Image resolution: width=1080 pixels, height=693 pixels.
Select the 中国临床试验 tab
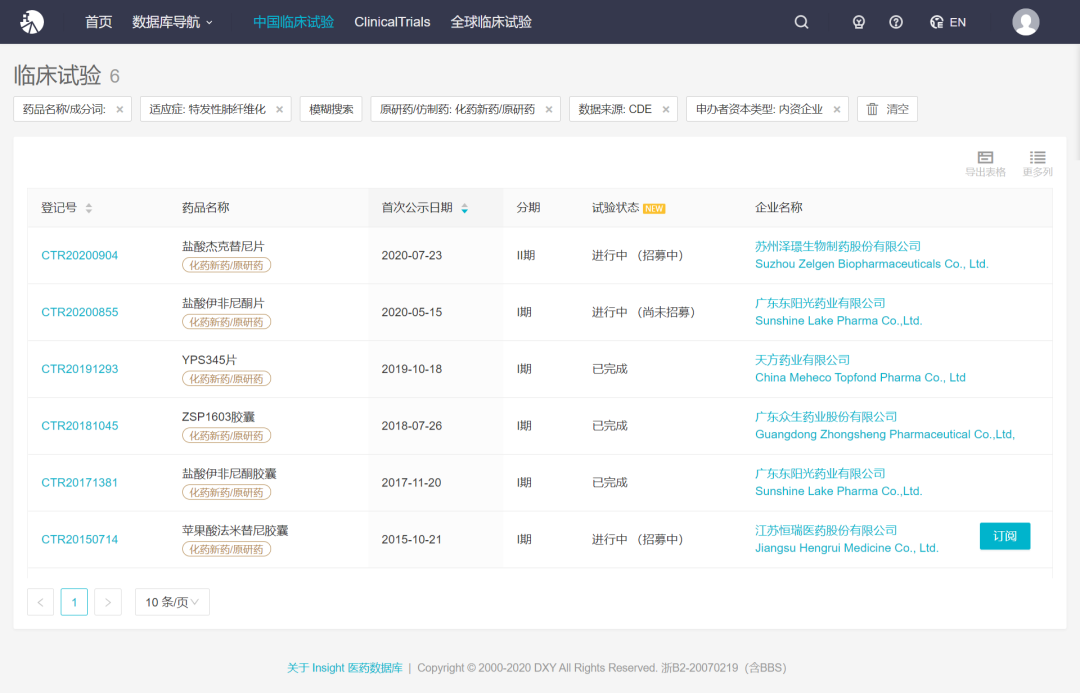293,22
